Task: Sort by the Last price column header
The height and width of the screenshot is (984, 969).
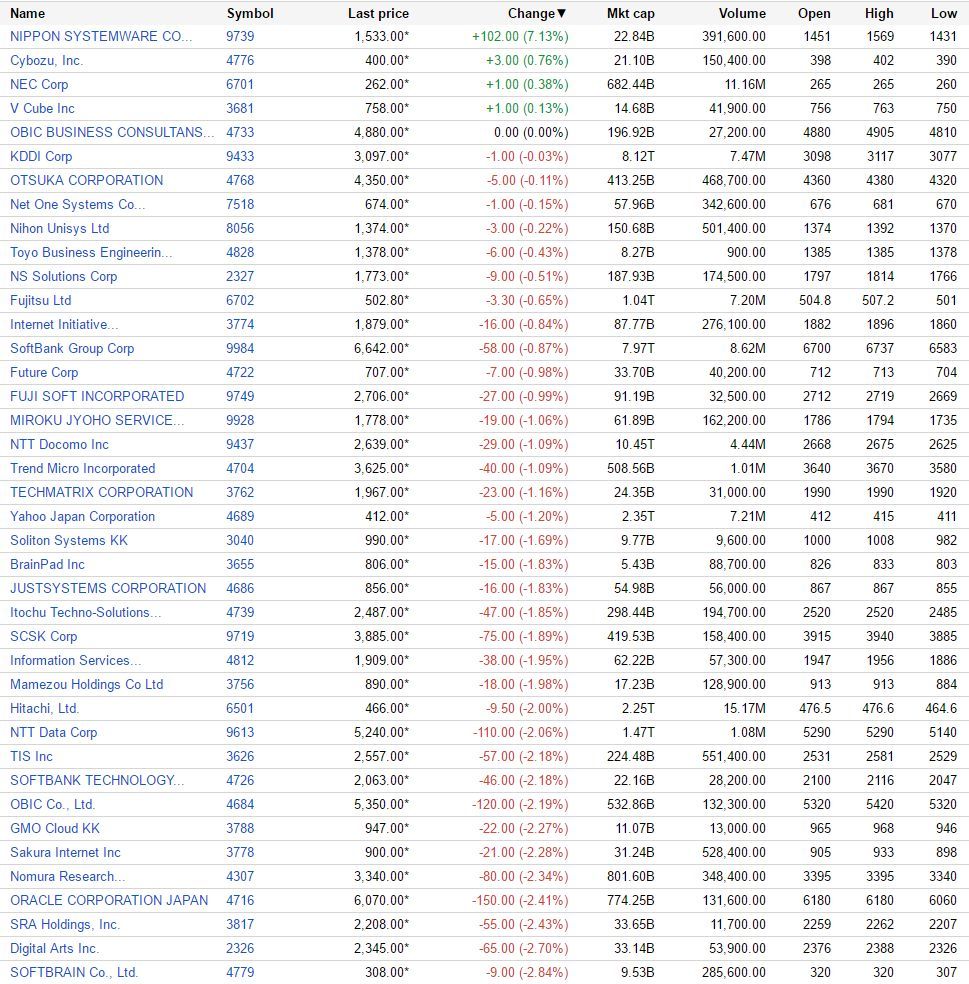Action: [378, 13]
